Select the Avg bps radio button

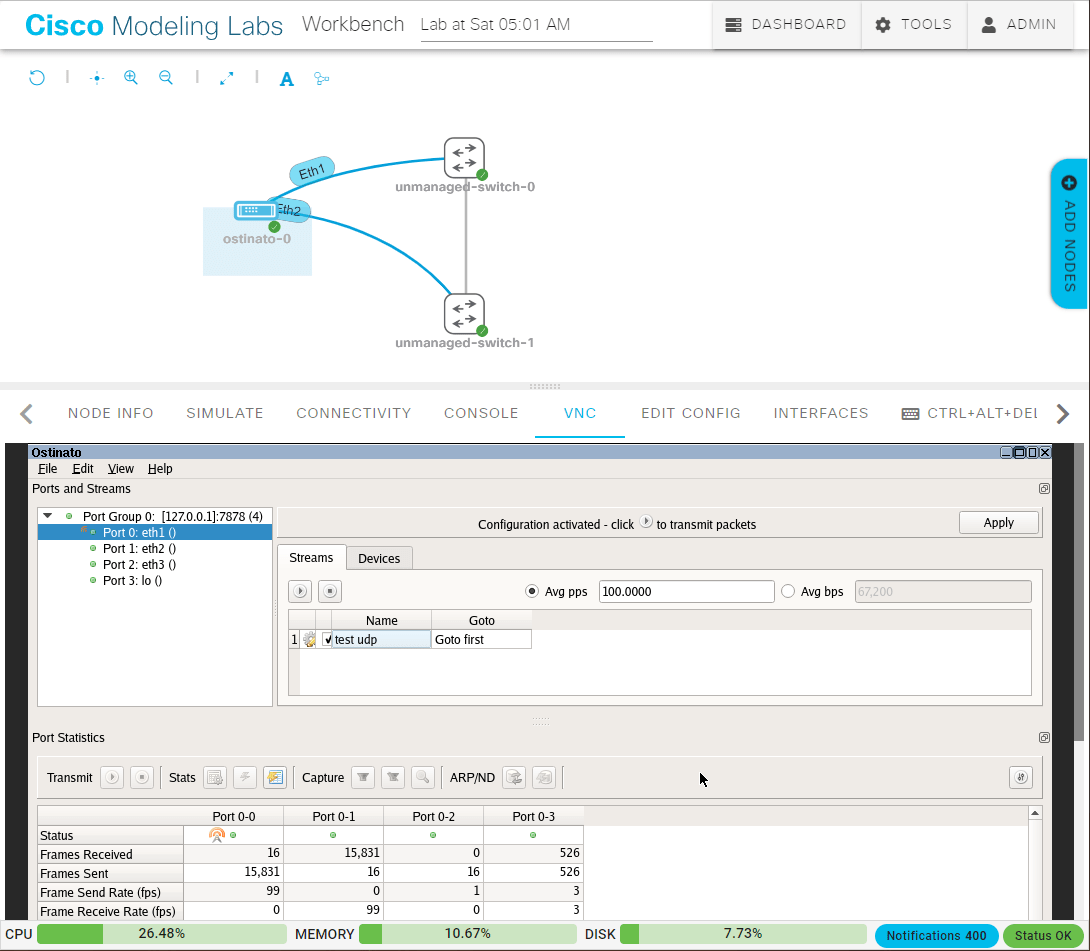tap(788, 591)
